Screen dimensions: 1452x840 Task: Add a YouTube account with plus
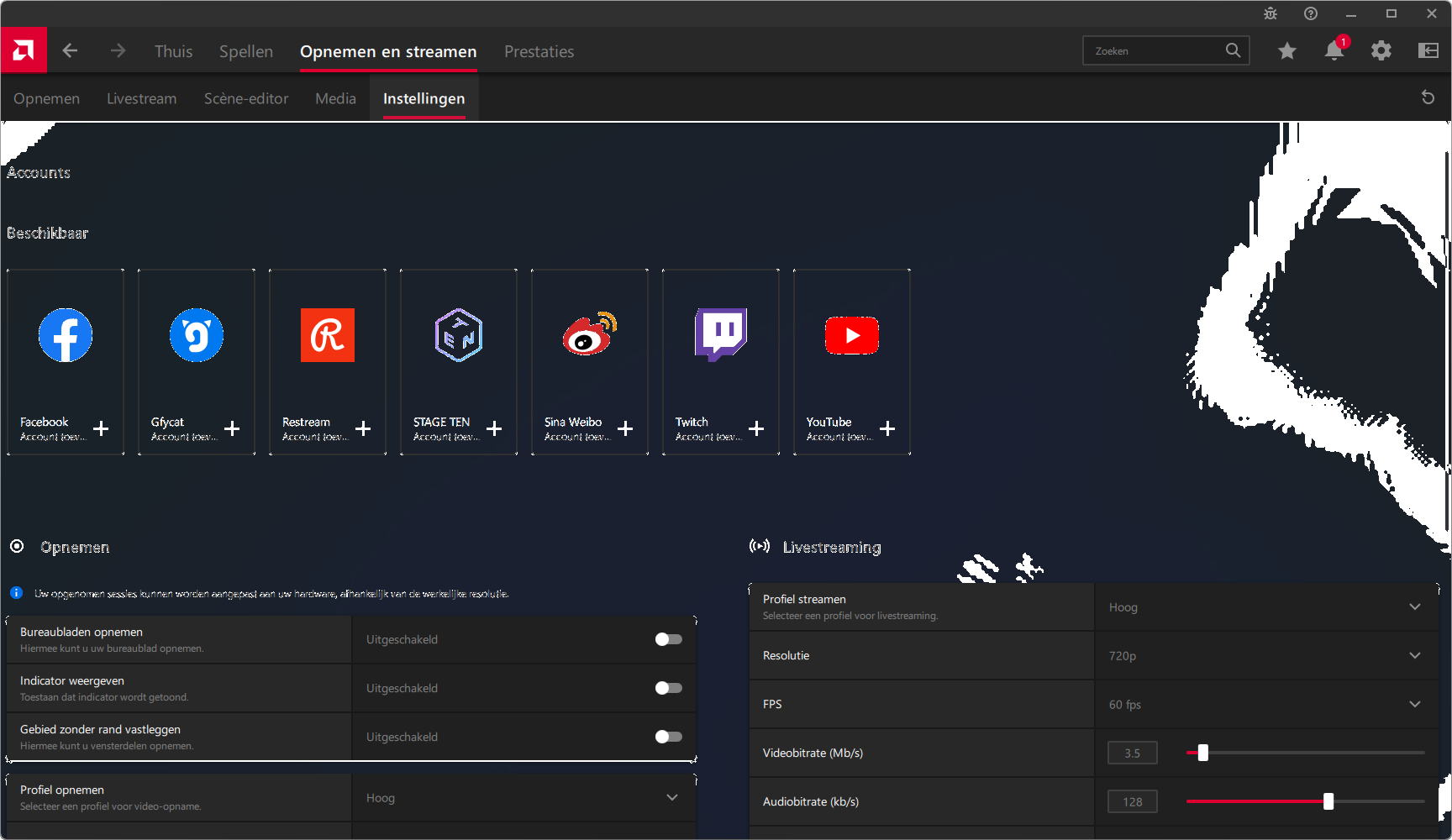887,428
